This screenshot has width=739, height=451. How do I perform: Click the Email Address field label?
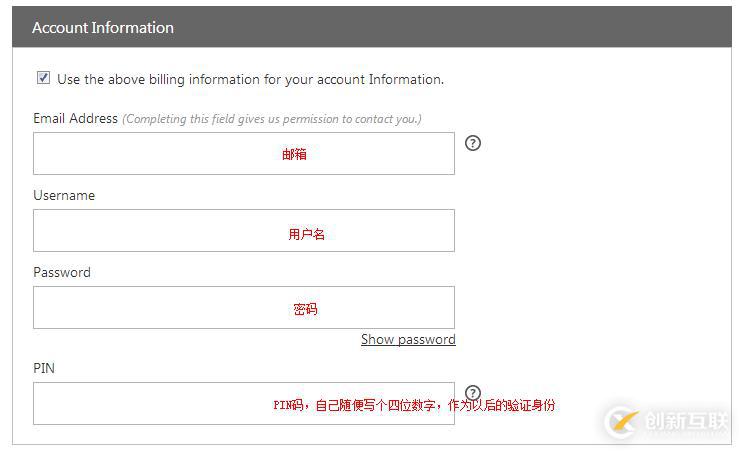point(75,118)
